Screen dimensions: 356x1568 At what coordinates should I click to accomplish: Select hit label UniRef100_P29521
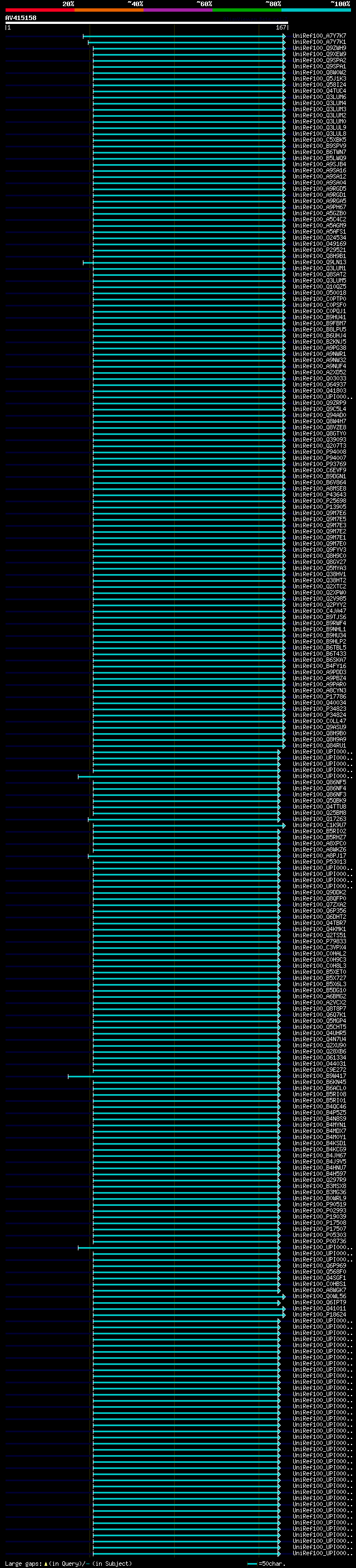coord(319,250)
